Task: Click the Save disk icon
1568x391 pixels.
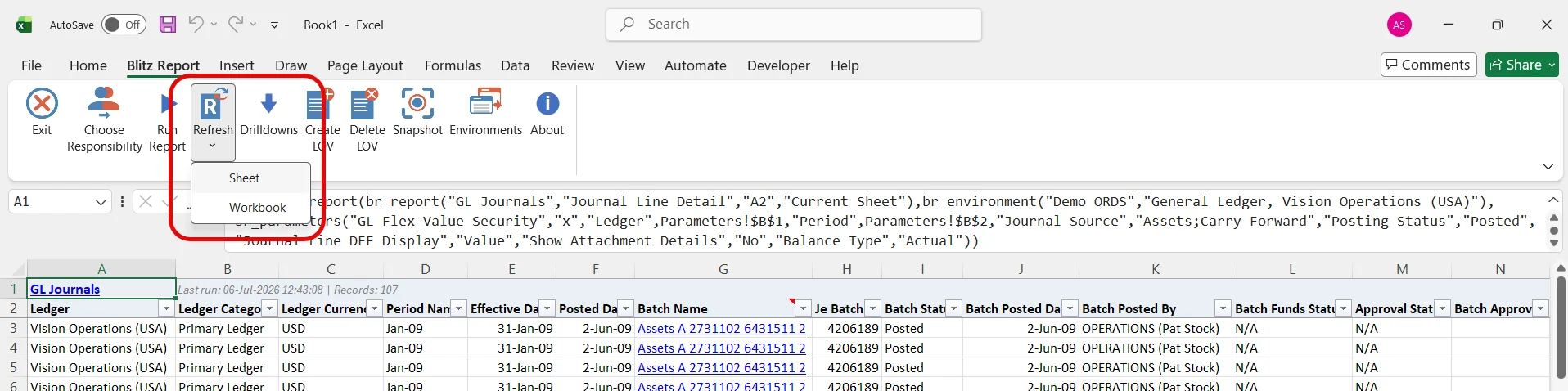Action: tap(168, 25)
